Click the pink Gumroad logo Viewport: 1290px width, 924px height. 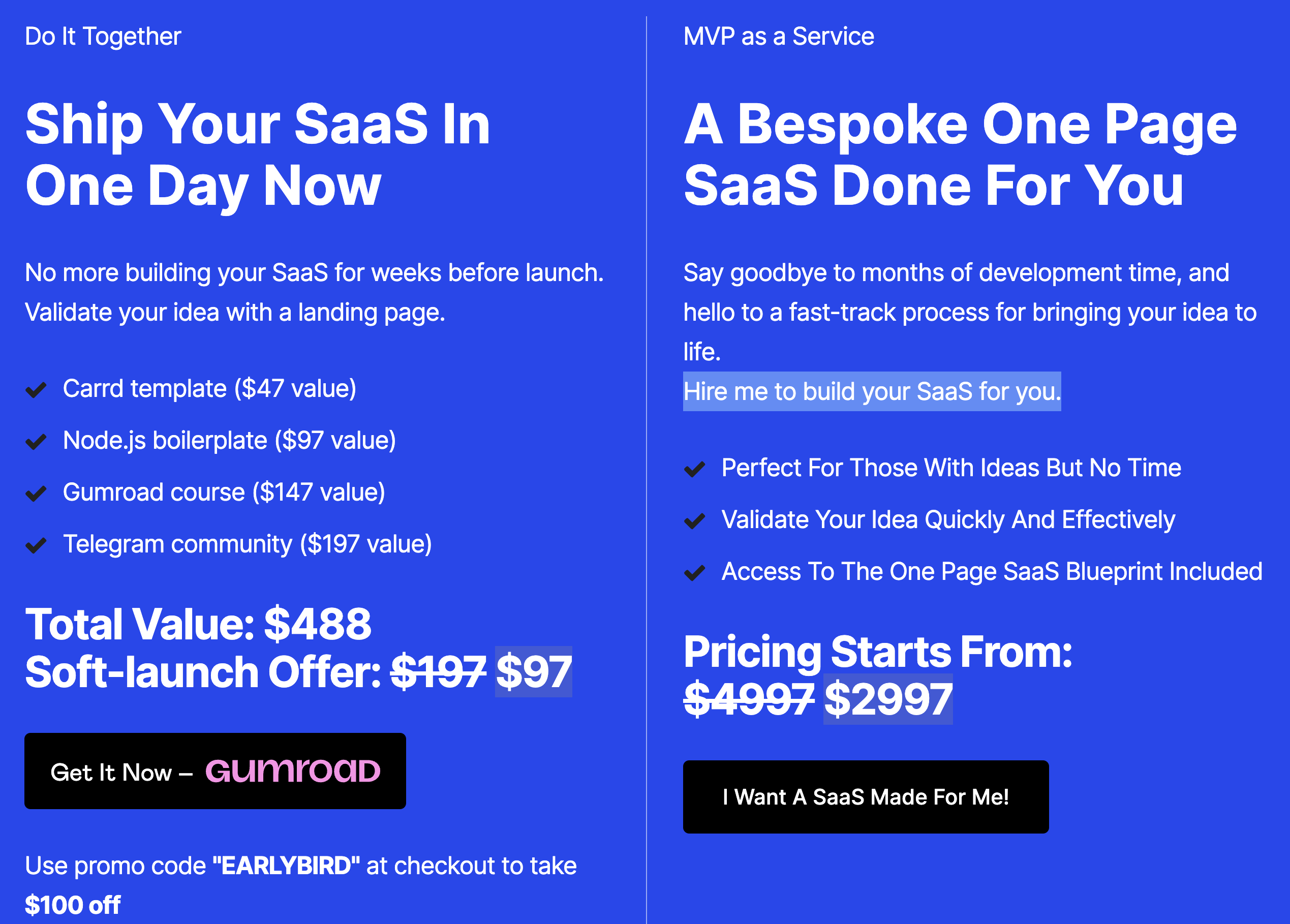[x=292, y=771]
